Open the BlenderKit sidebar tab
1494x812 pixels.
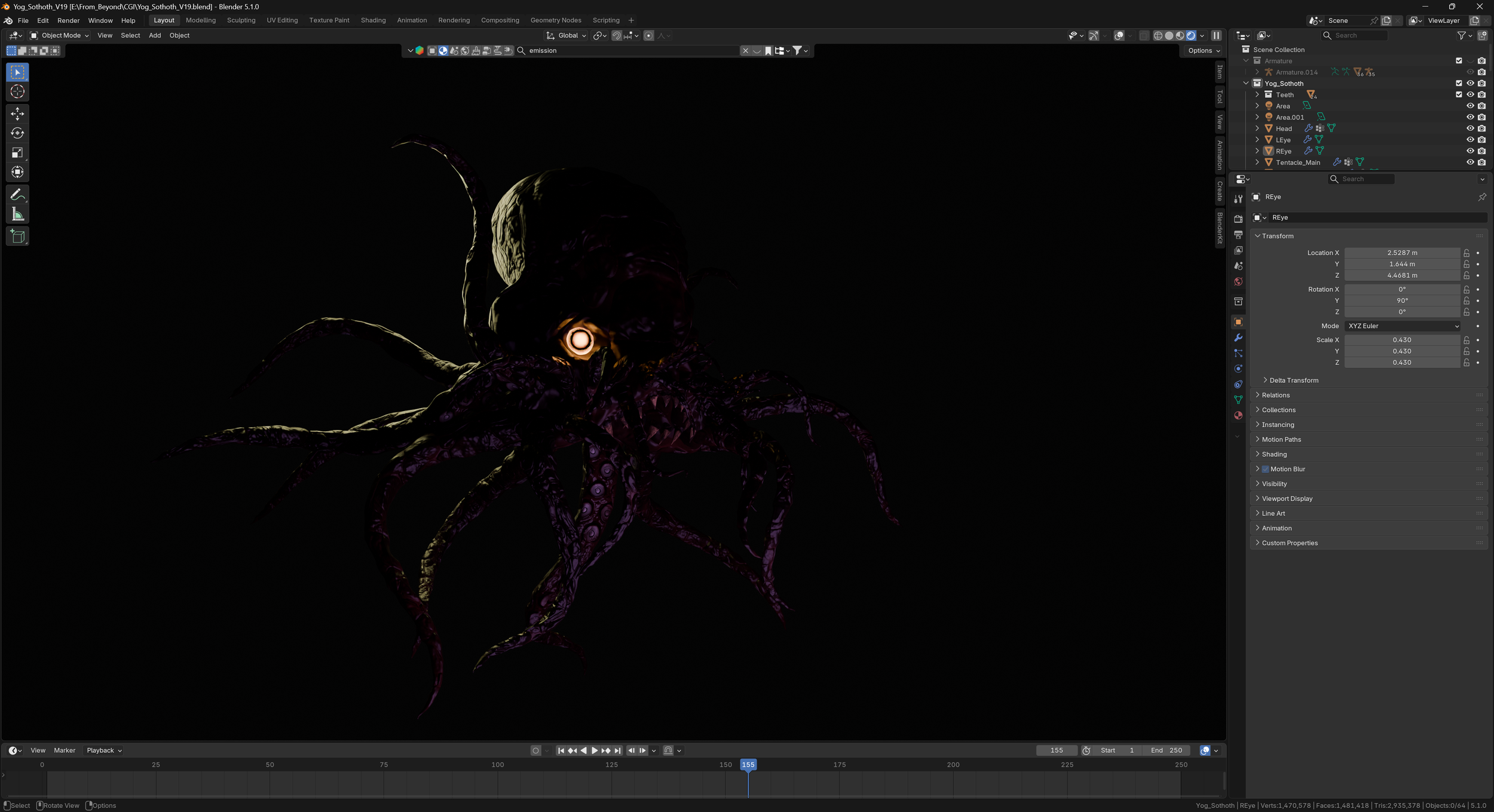pyautogui.click(x=1220, y=228)
